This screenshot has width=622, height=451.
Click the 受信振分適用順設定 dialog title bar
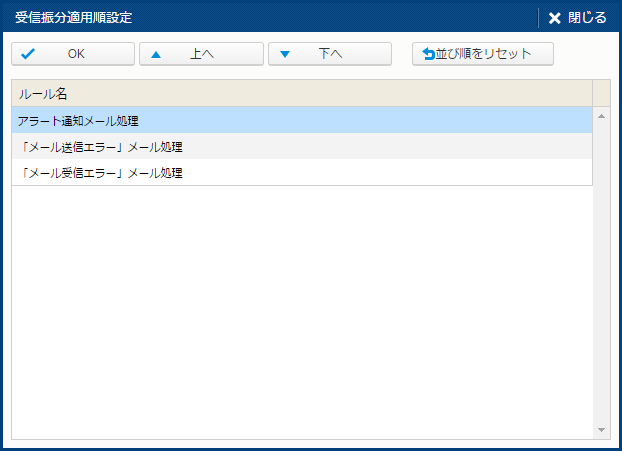(250, 18)
